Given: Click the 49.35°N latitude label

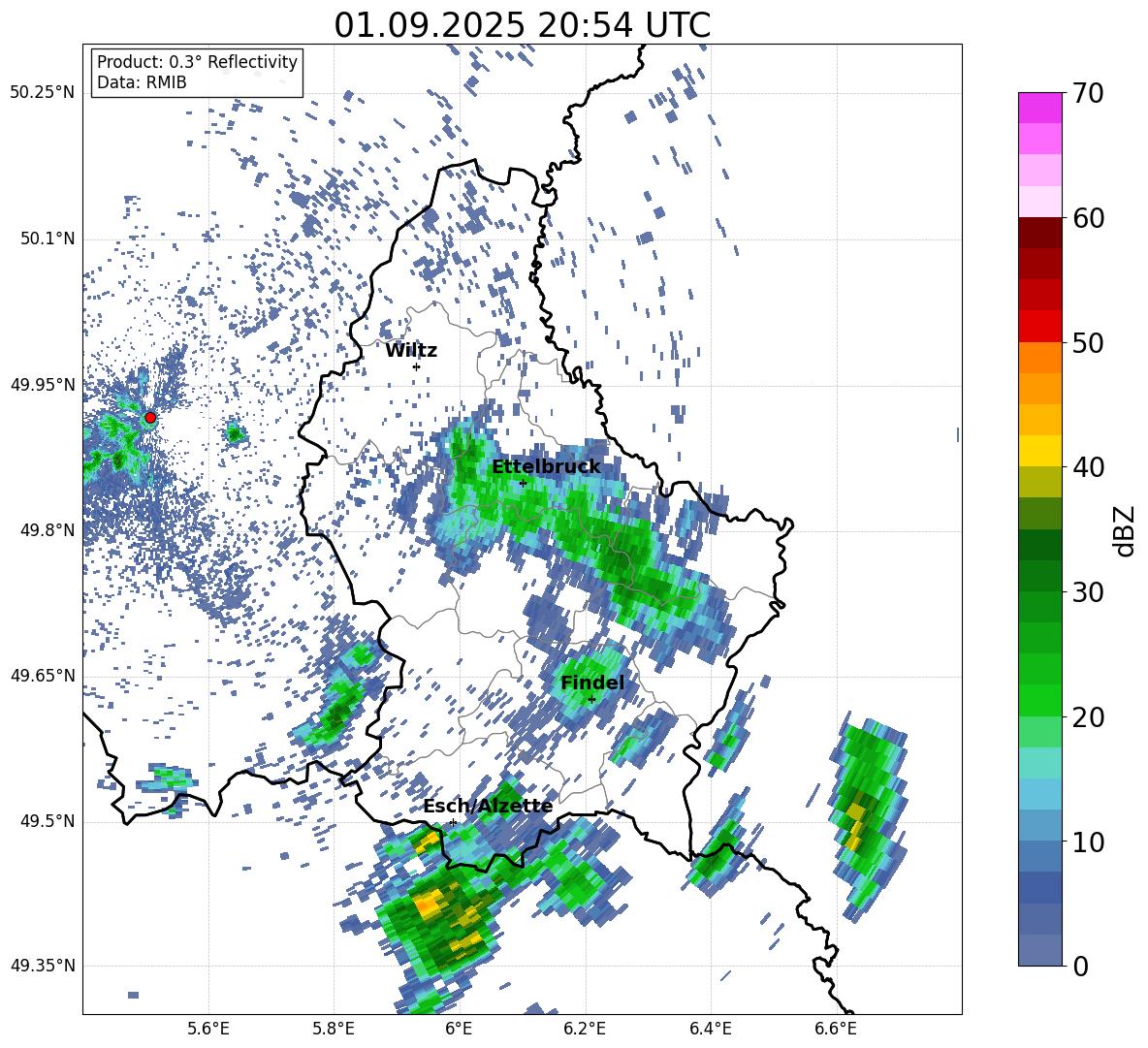Looking at the screenshot, I should [x=42, y=966].
